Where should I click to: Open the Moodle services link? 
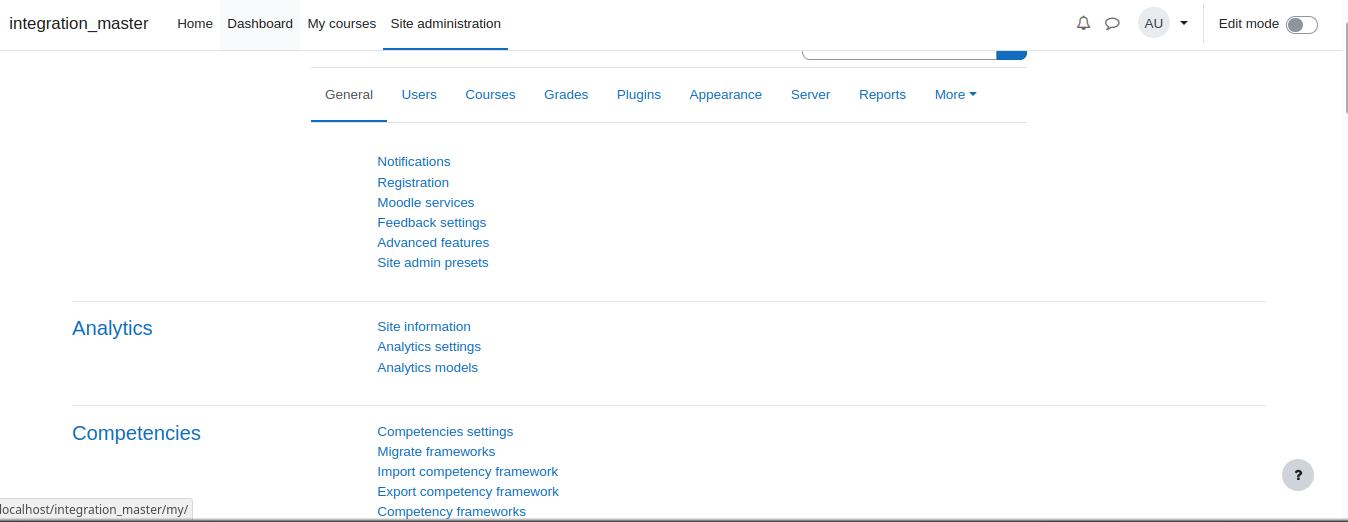point(426,203)
